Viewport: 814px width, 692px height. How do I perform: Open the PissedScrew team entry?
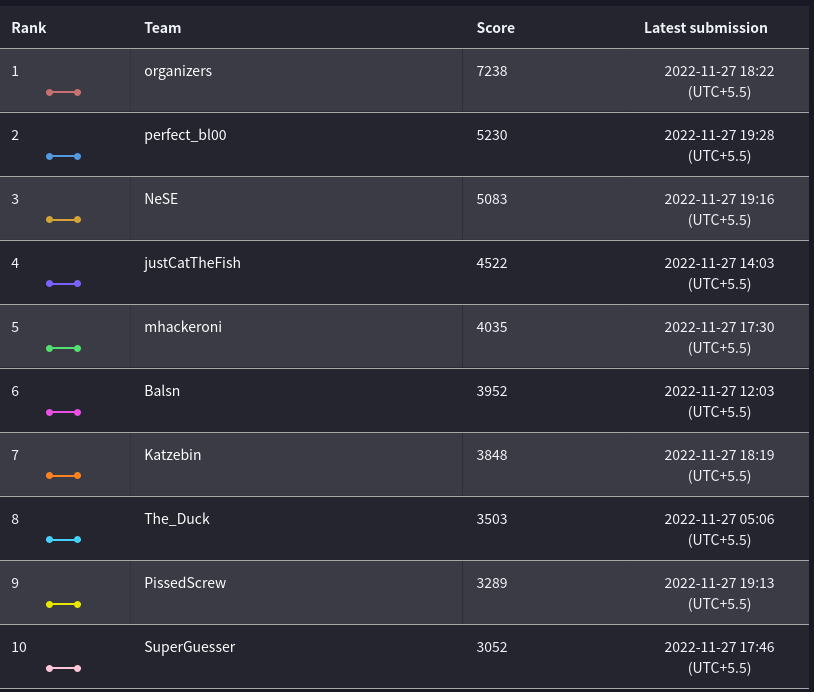185,583
